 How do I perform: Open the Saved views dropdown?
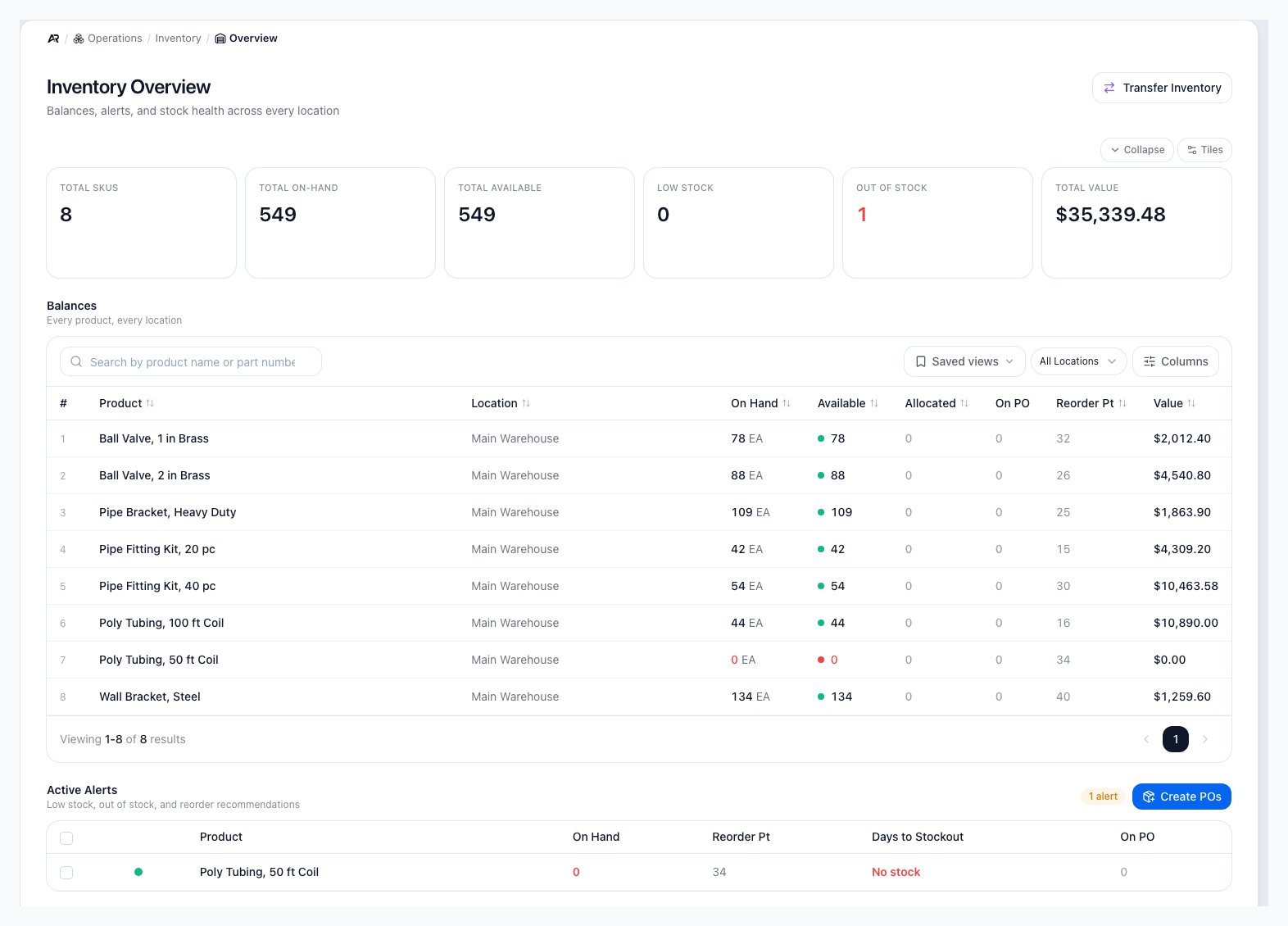[x=964, y=361]
